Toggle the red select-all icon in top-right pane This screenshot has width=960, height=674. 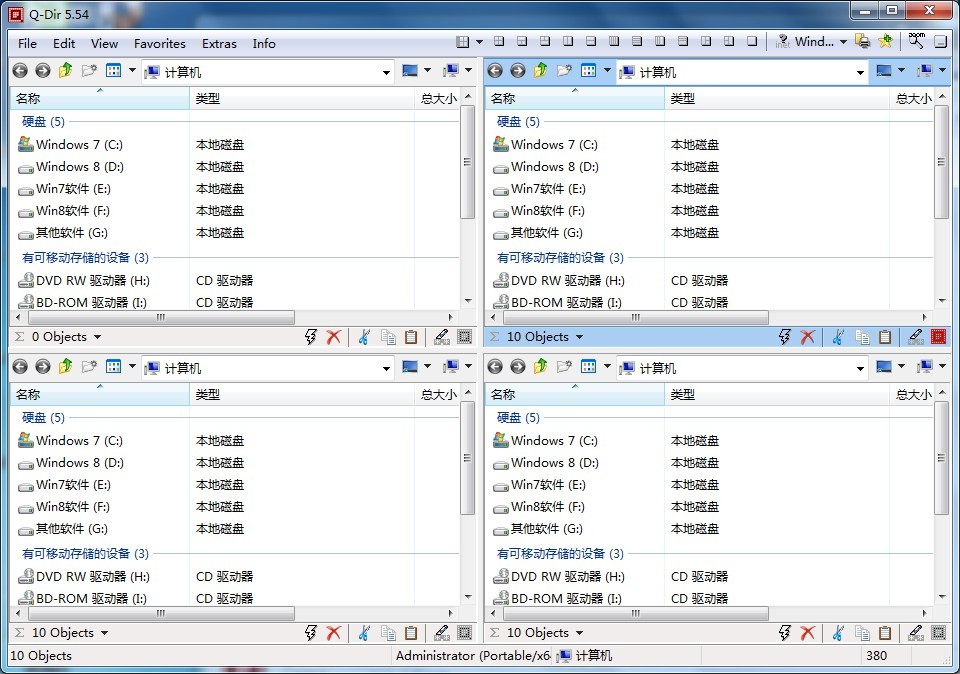[938, 337]
